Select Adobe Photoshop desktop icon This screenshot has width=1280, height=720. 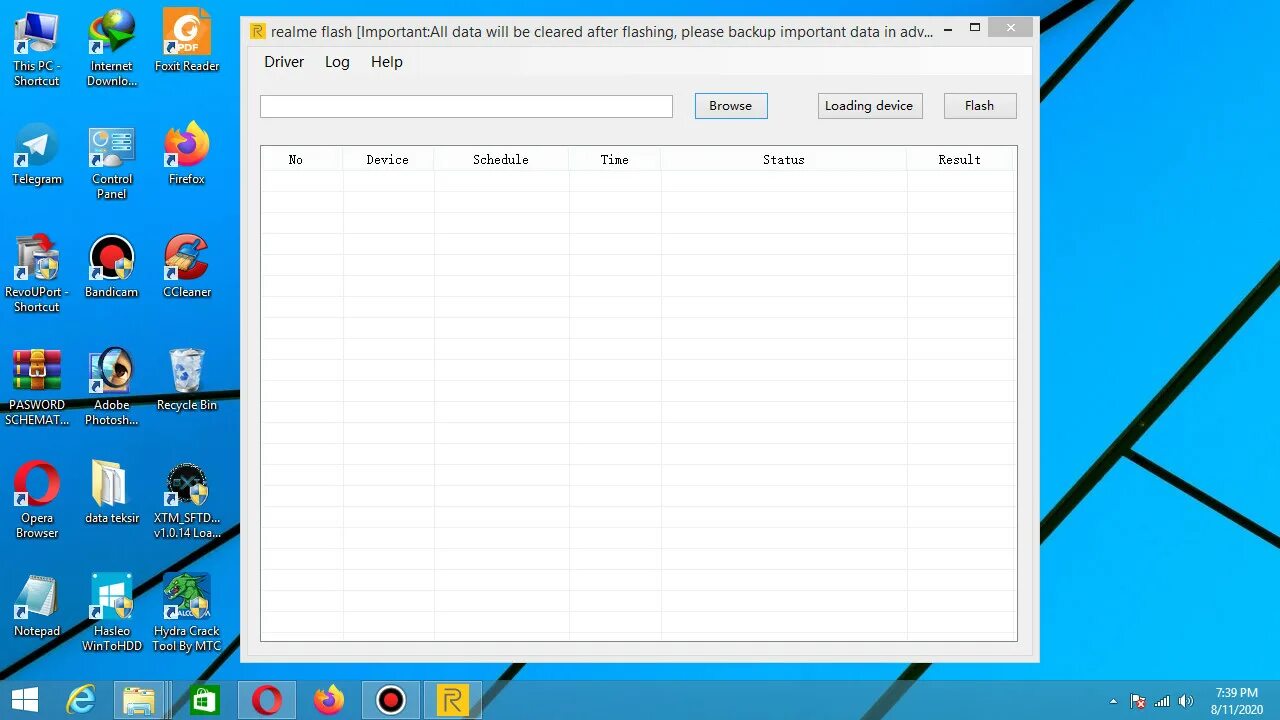(112, 388)
